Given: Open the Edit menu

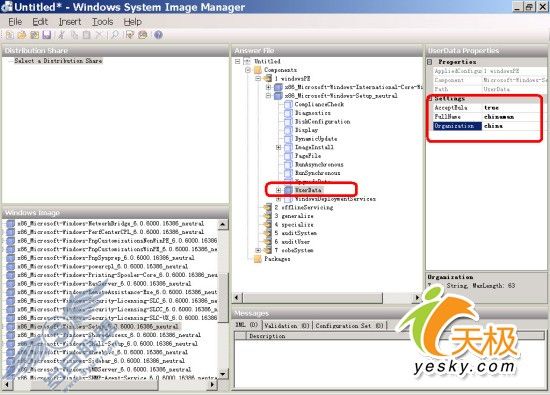Looking at the screenshot, I should 40,22.
